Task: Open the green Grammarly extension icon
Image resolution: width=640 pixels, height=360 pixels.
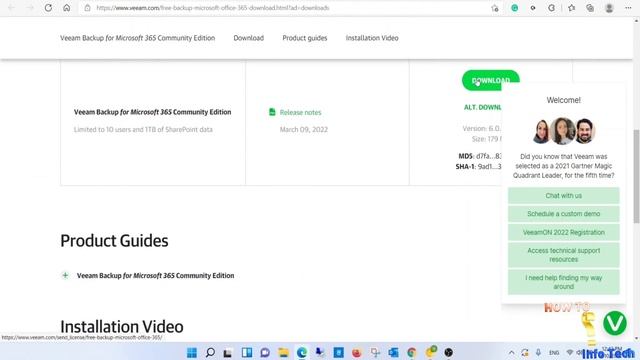Action: tap(515, 8)
